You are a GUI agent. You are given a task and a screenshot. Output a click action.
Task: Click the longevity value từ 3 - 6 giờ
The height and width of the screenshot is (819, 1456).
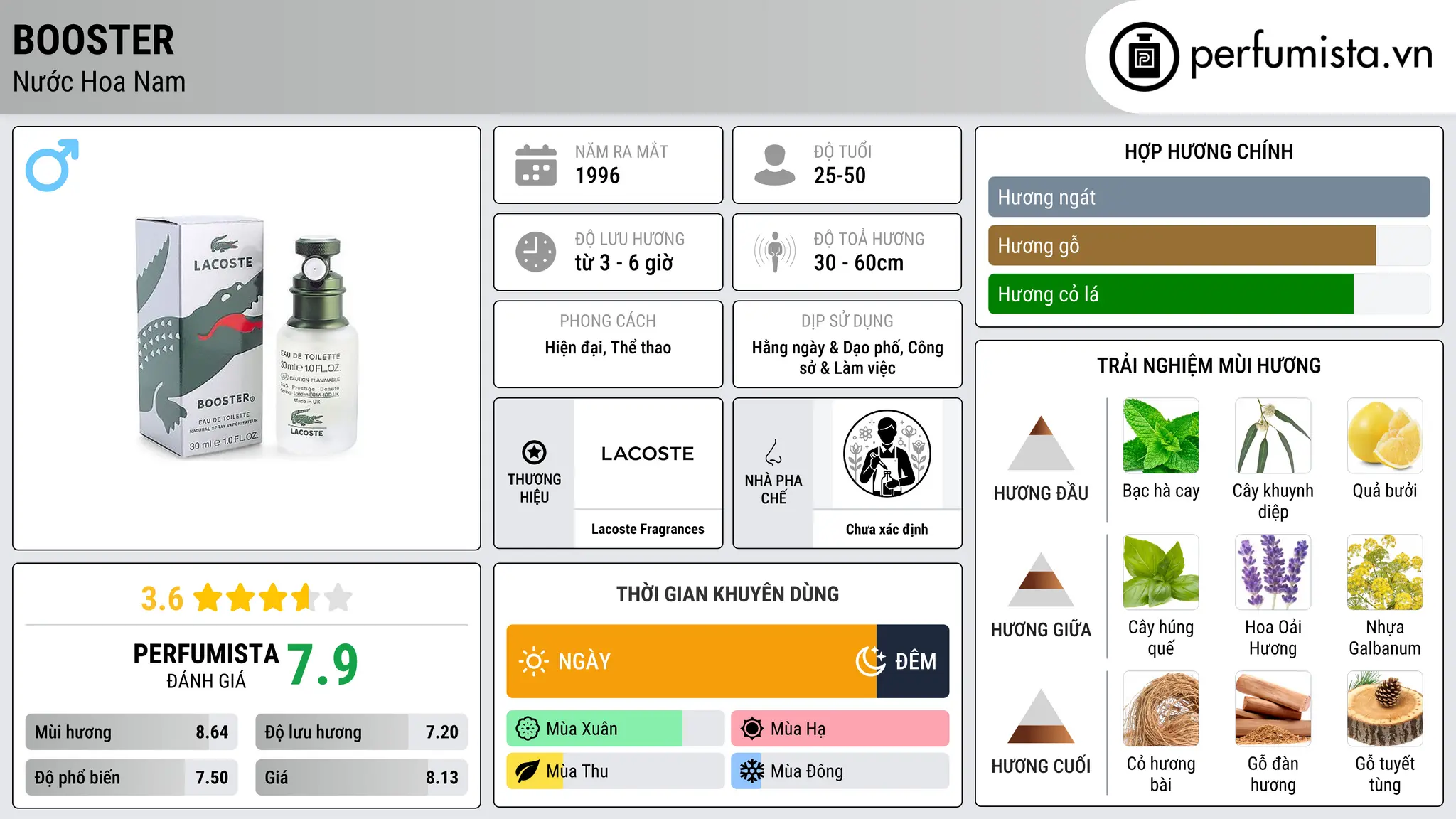pyautogui.click(x=623, y=263)
